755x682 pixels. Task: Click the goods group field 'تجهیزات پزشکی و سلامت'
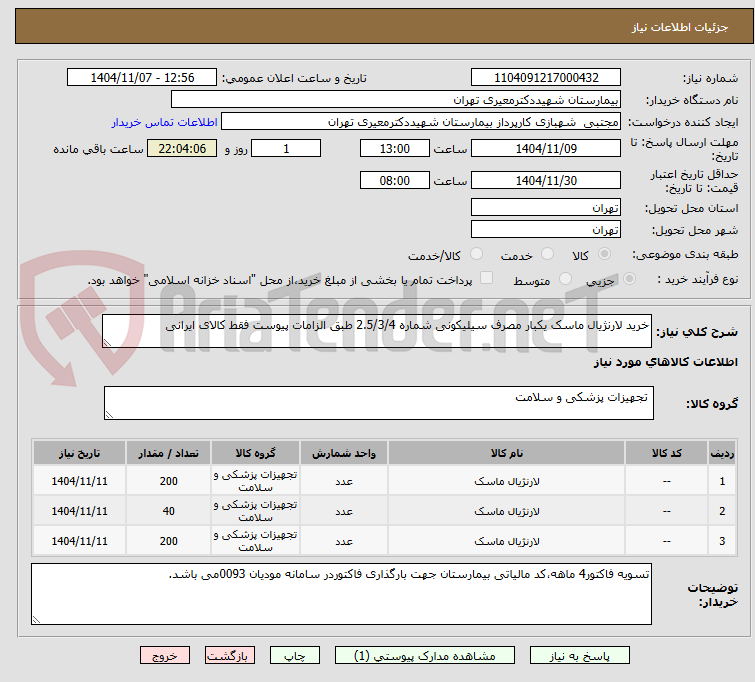click(378, 403)
